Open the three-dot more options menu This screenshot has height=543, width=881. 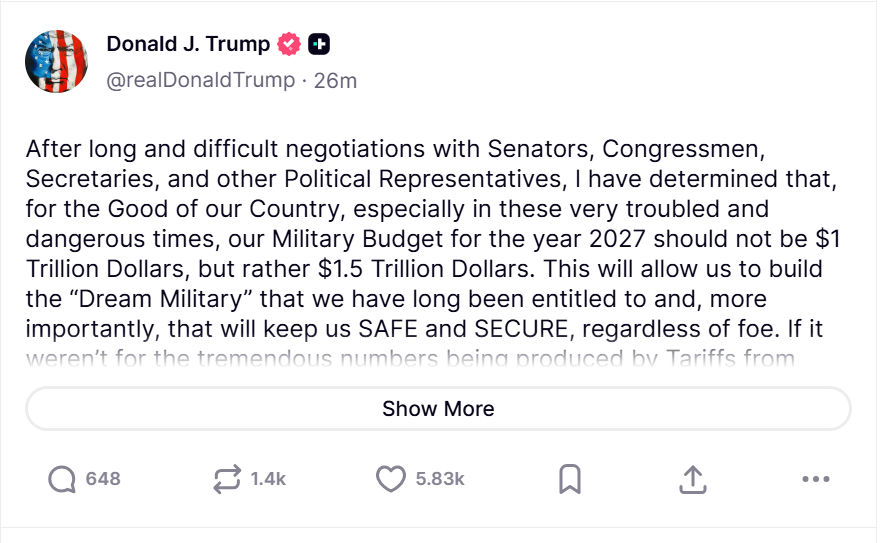(x=816, y=479)
